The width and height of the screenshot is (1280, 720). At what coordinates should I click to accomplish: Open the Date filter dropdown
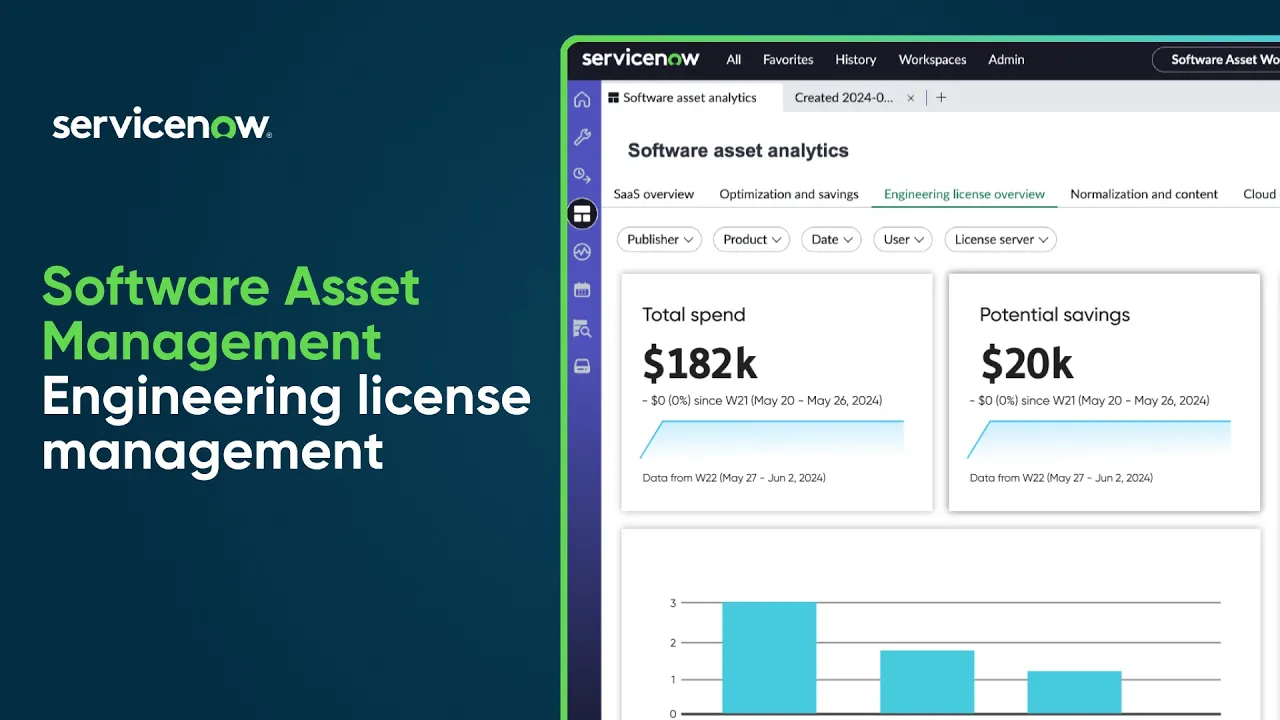point(830,239)
